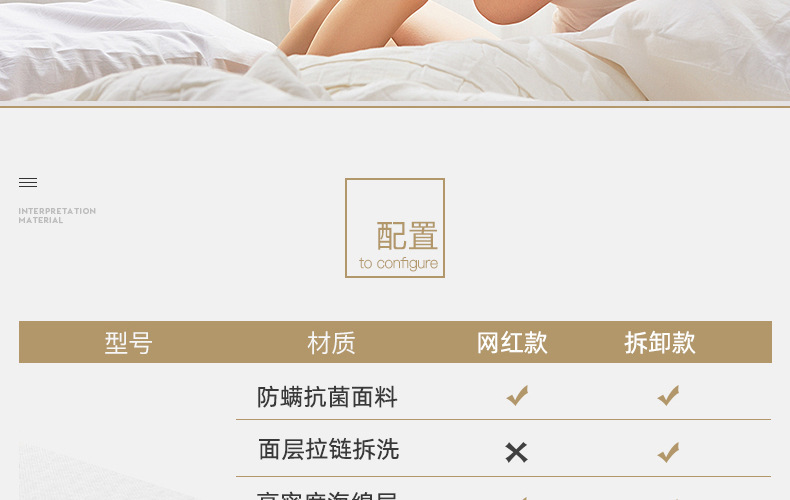790x500 pixels.
Task: Click the gold divider line under banner
Action: coord(395,106)
